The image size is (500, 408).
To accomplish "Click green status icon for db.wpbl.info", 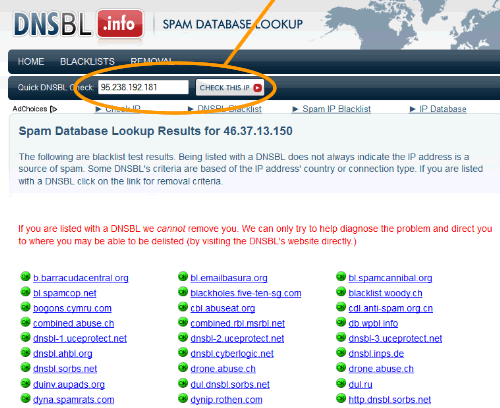I will point(341,322).
